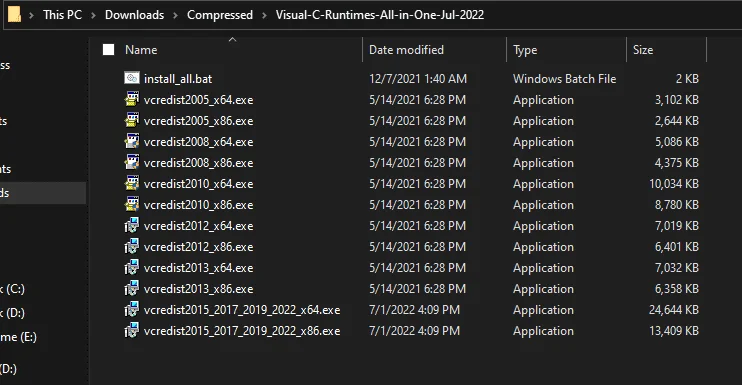The image size is (742, 385).
Task: Sort files by Name column
Action: click(x=141, y=50)
